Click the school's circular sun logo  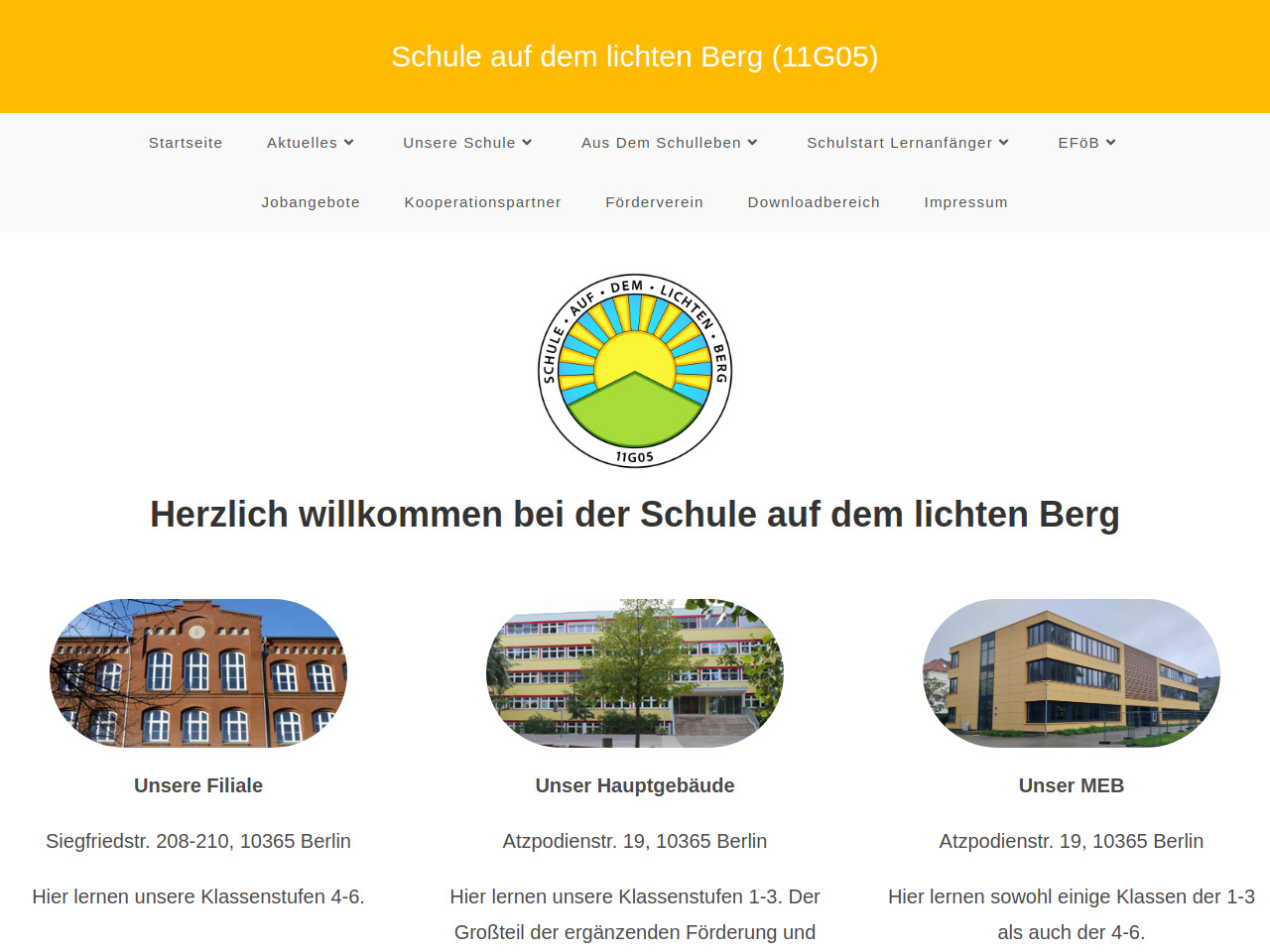pyautogui.click(x=635, y=371)
